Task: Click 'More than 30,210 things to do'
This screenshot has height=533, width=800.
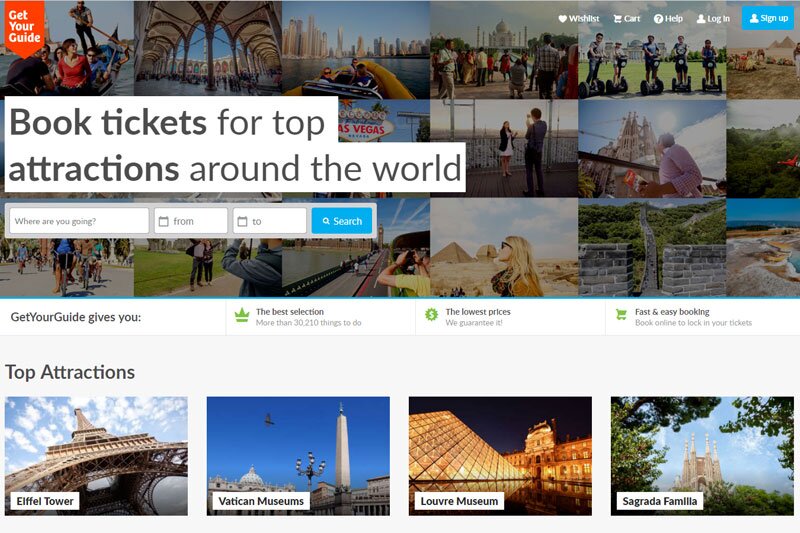Action: pyautogui.click(x=309, y=323)
